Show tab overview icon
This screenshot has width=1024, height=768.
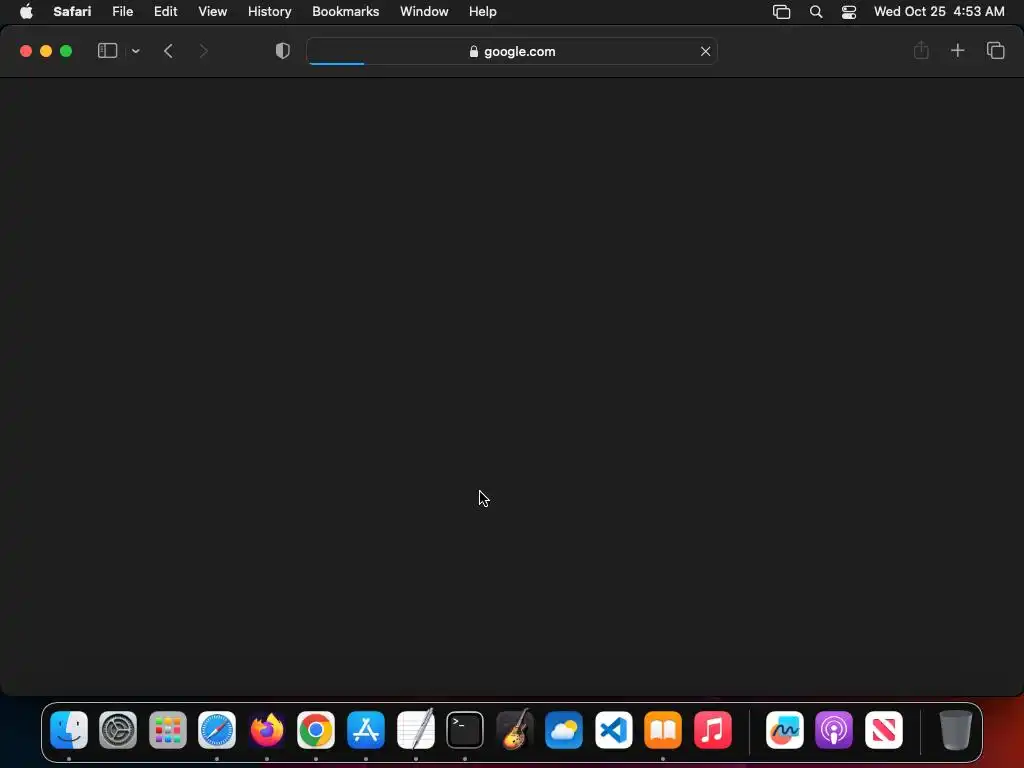[x=995, y=51]
